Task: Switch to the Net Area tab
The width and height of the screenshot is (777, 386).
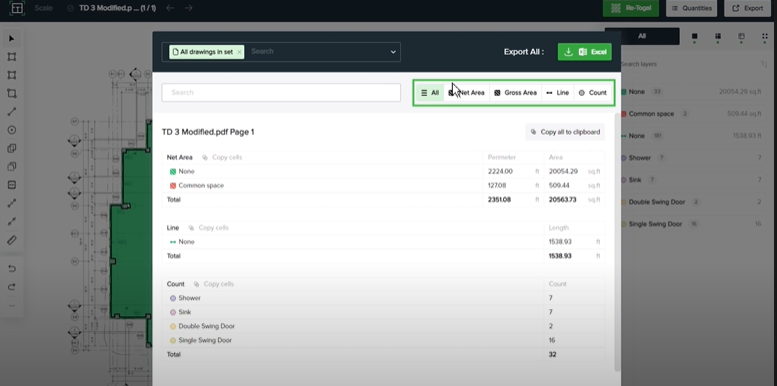Action: coord(467,93)
